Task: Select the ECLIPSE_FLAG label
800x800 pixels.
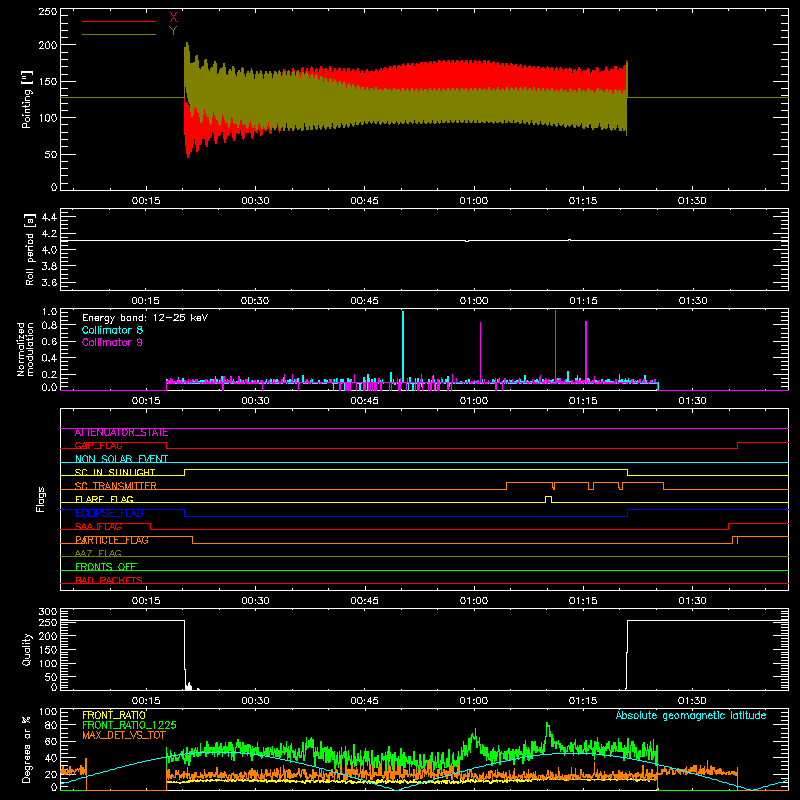Action: [x=109, y=513]
